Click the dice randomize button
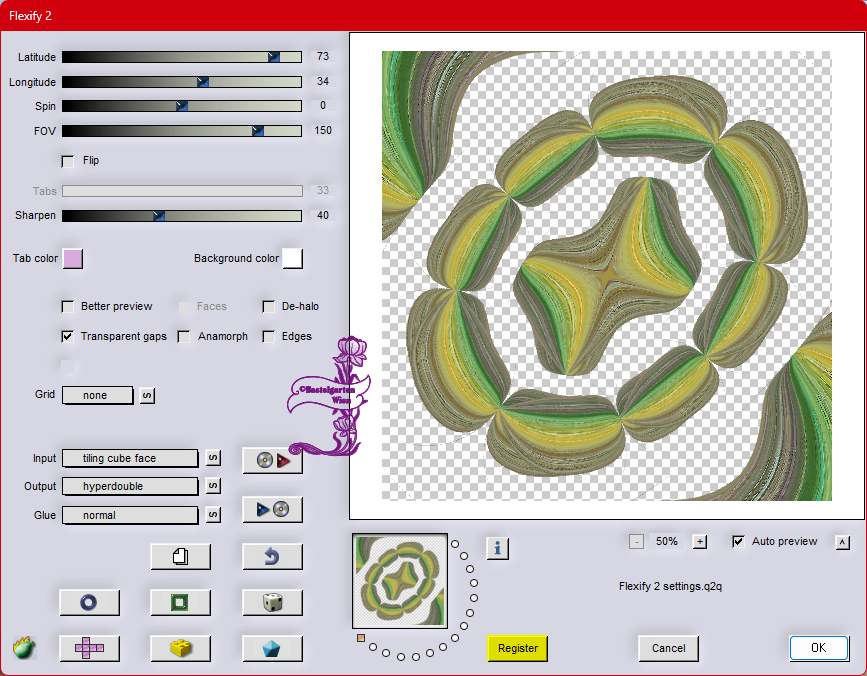867x676 pixels. [x=272, y=602]
